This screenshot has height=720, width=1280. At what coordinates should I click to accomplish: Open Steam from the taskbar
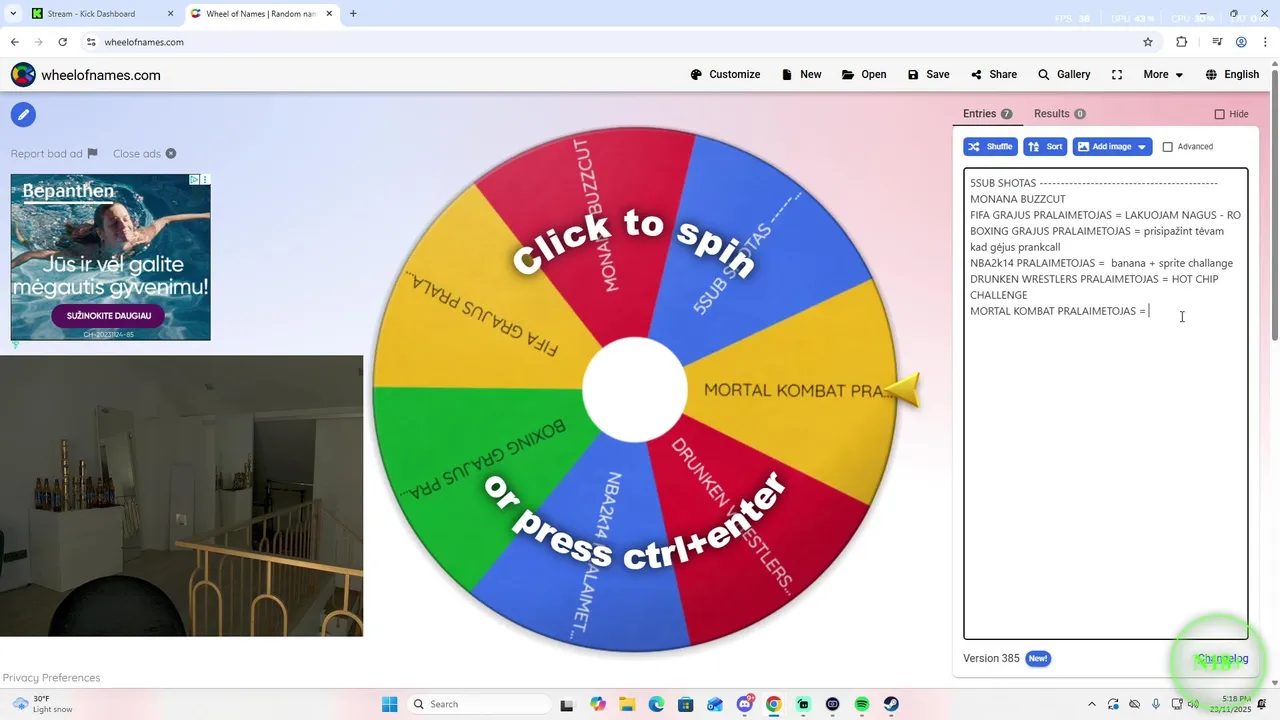click(890, 704)
